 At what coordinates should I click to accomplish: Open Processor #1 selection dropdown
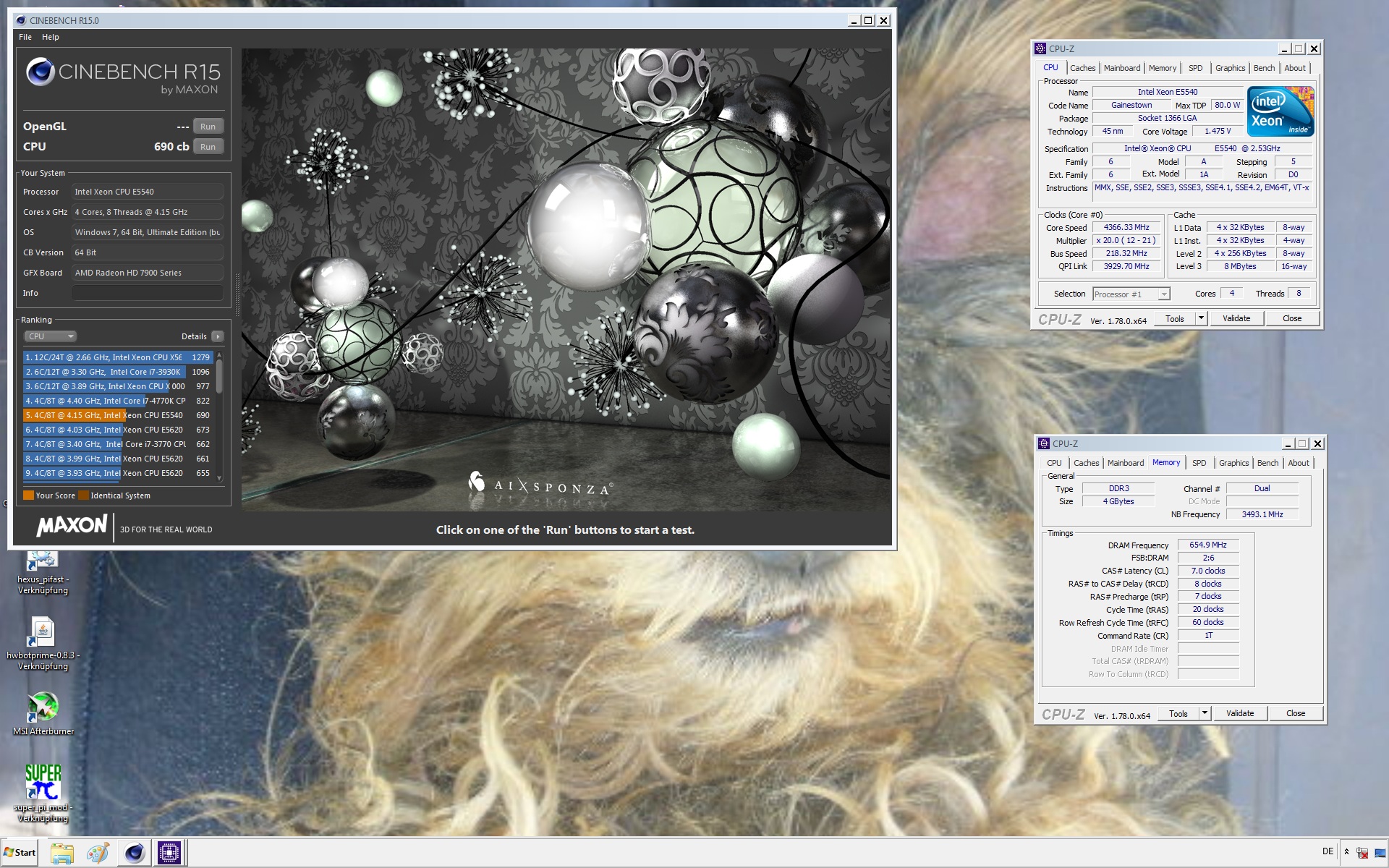pos(1131,294)
